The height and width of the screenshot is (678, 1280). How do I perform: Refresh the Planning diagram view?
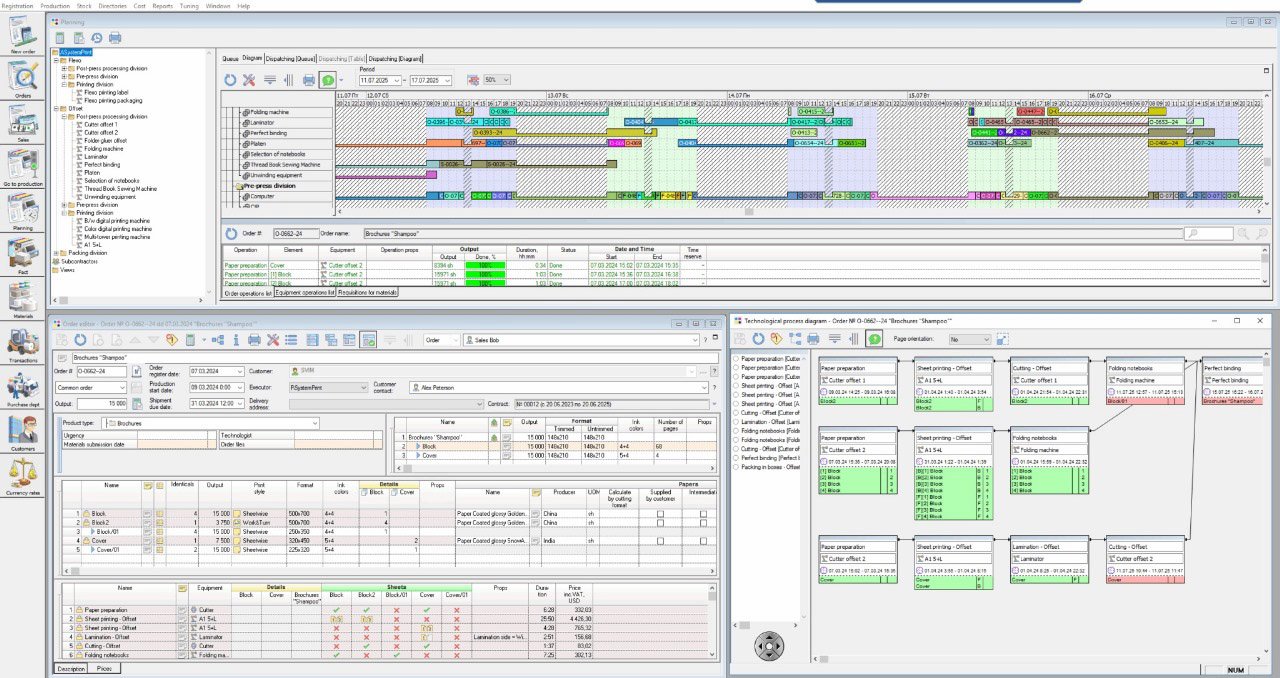pos(230,80)
